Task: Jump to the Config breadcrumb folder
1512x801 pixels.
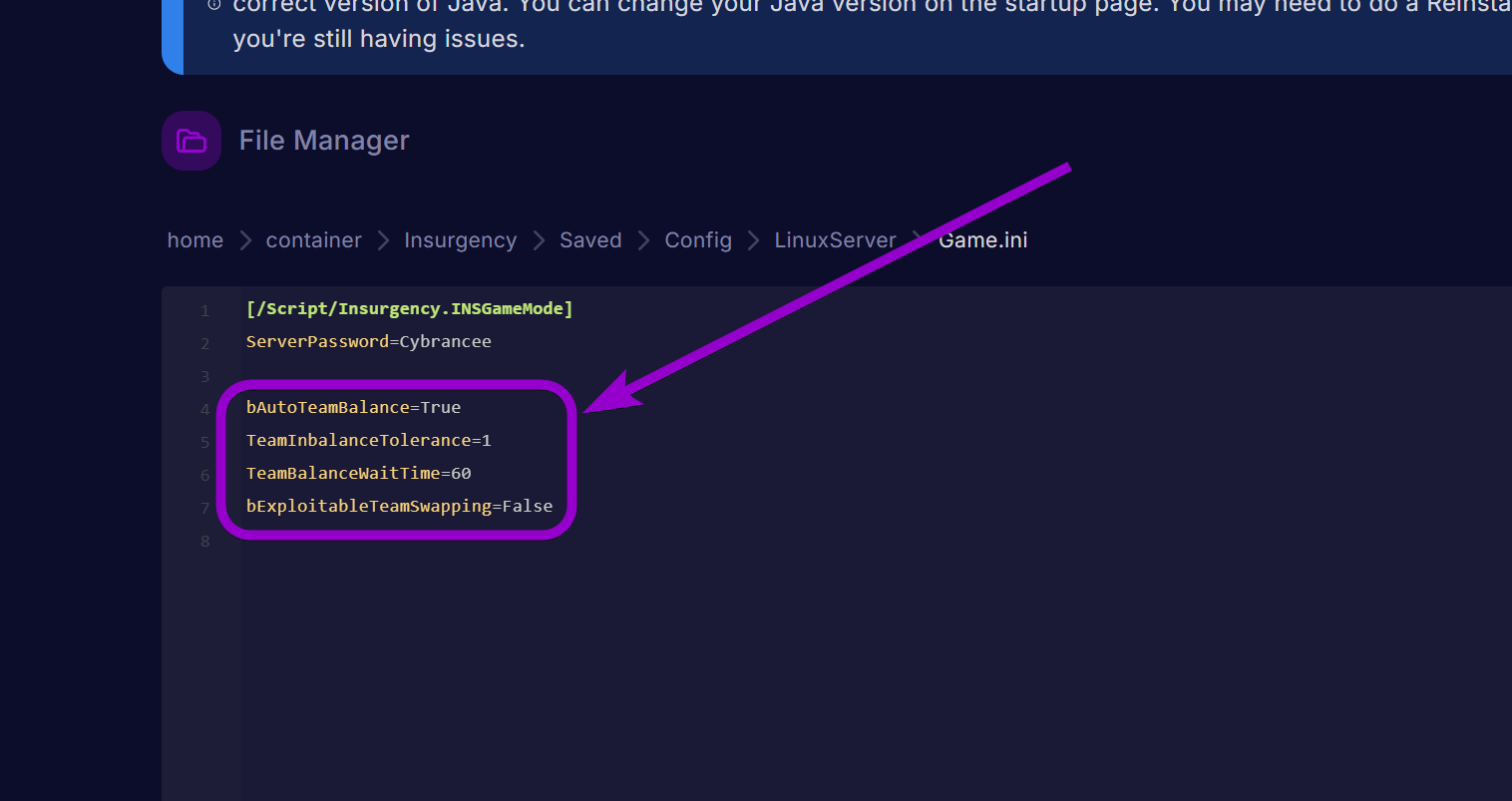Action: pos(698,240)
